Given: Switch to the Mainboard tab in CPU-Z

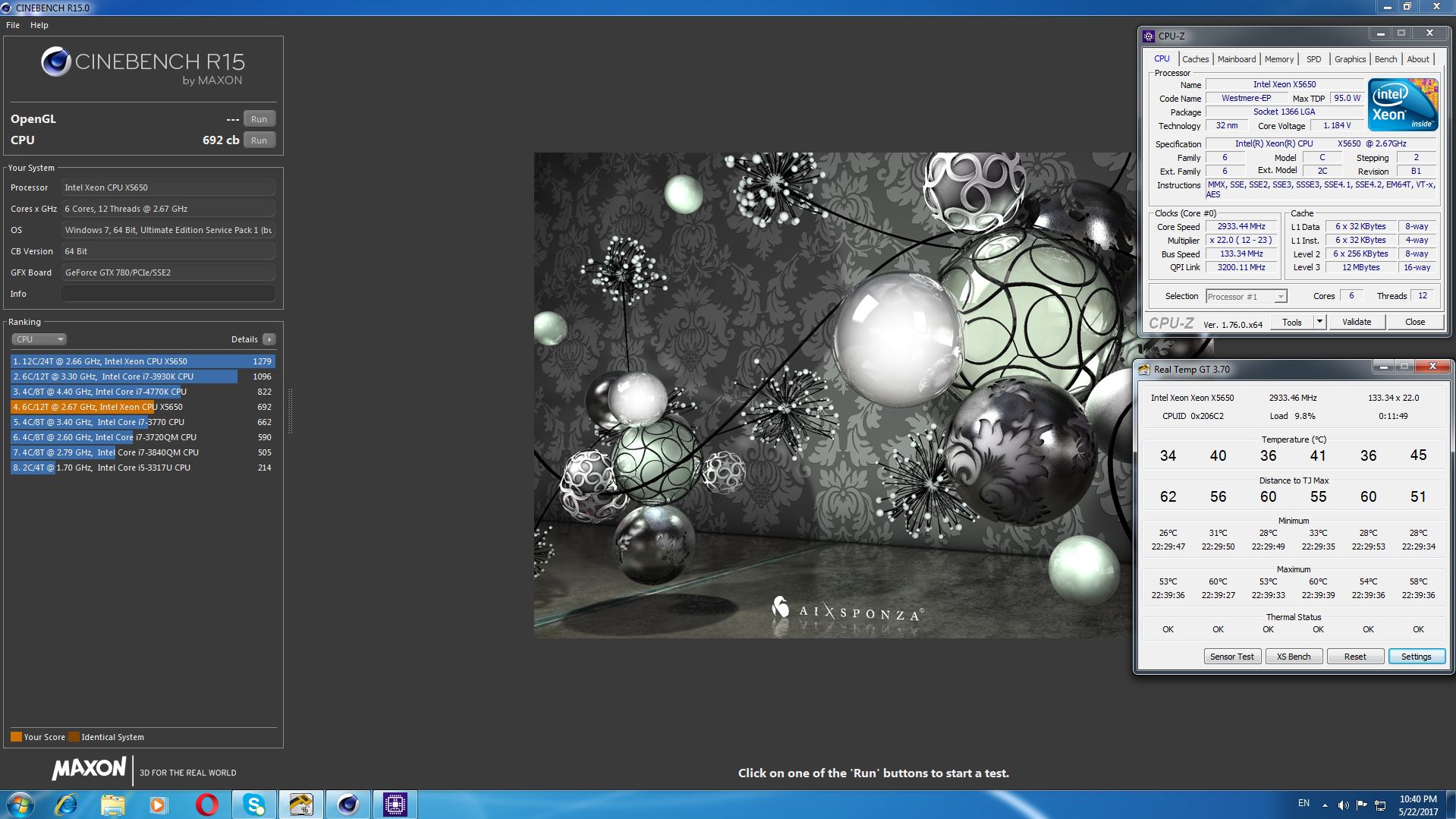Looking at the screenshot, I should pyautogui.click(x=1236, y=59).
